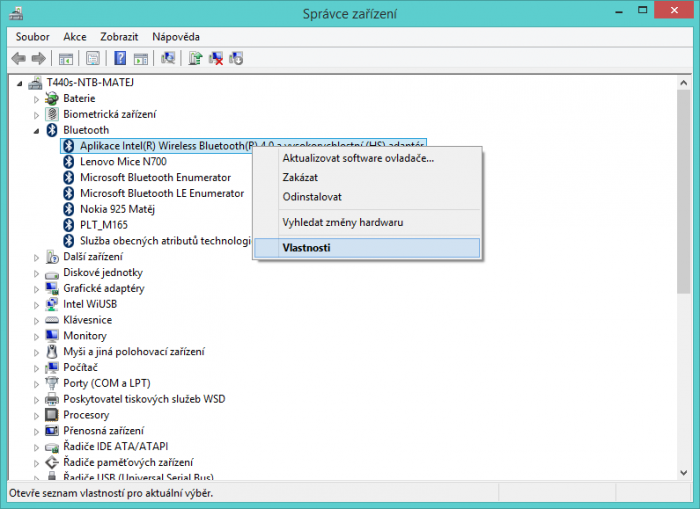Click the Monitory category icon
The height and width of the screenshot is (509, 700).
[x=52, y=336]
